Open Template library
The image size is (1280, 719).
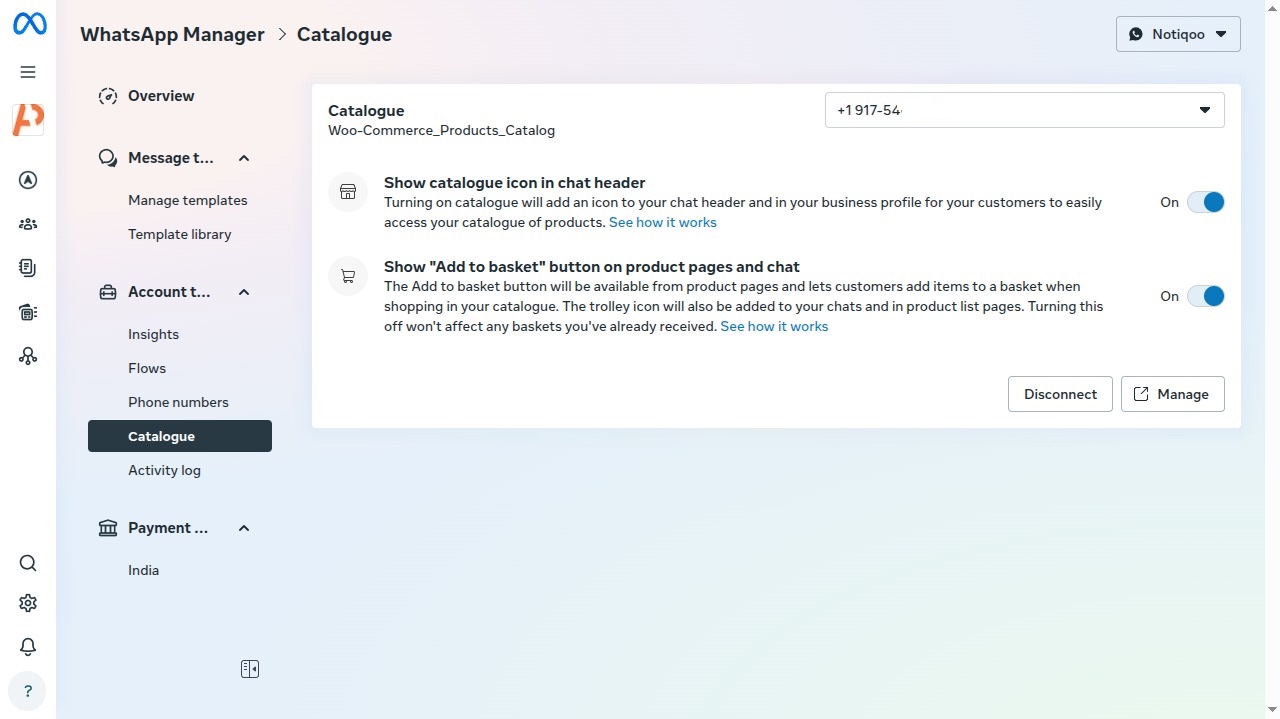[180, 234]
